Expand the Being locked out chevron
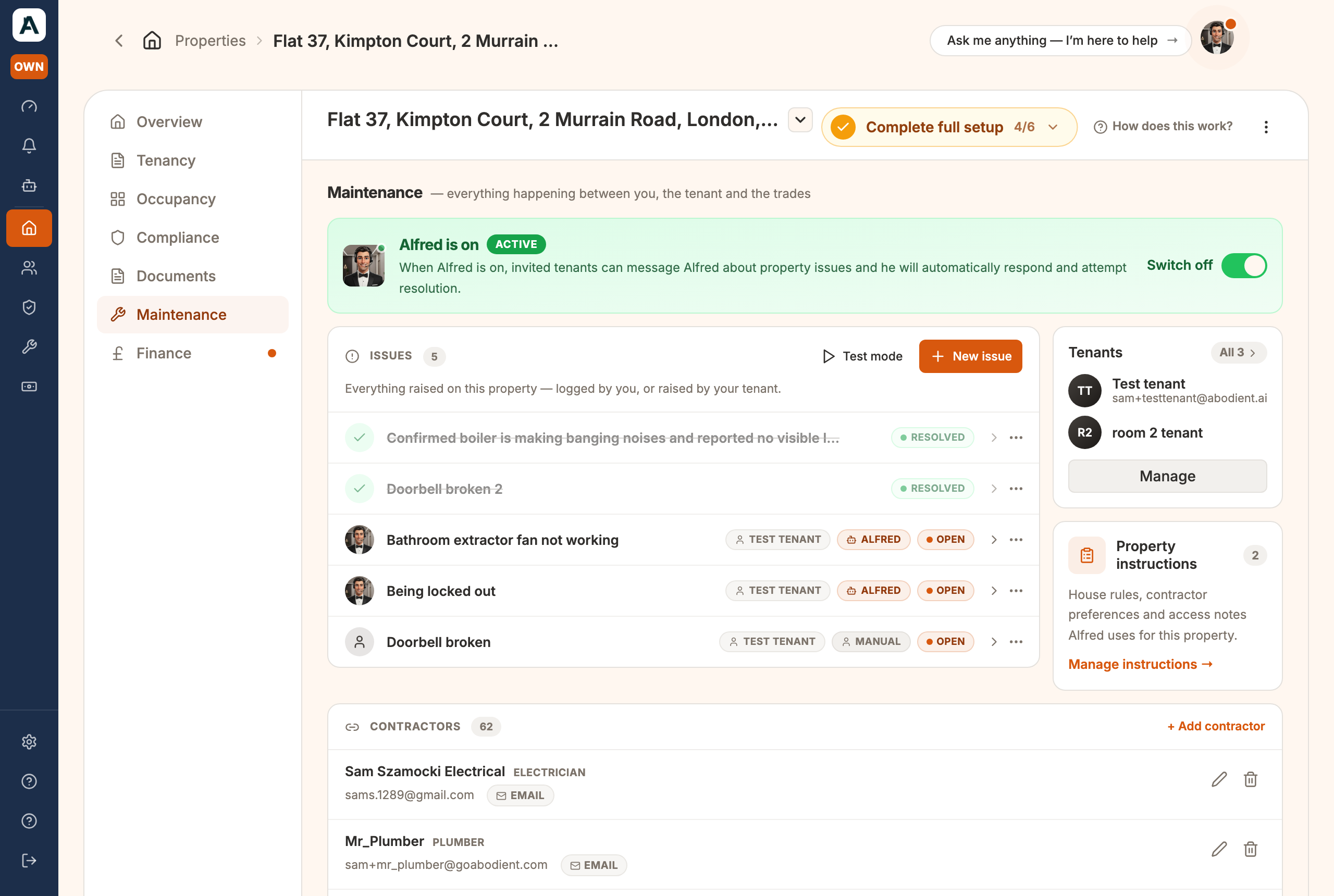1334x896 pixels. (x=994, y=590)
